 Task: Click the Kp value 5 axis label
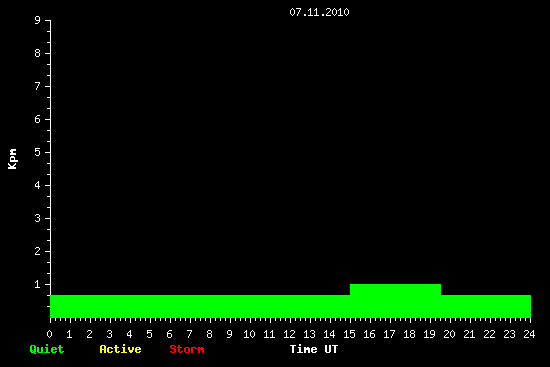pyautogui.click(x=38, y=152)
